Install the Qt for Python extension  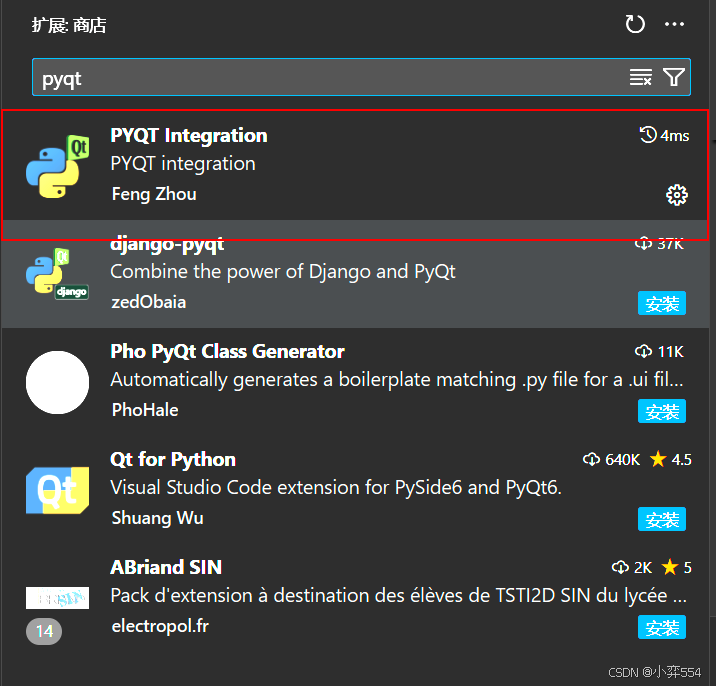pos(662,519)
